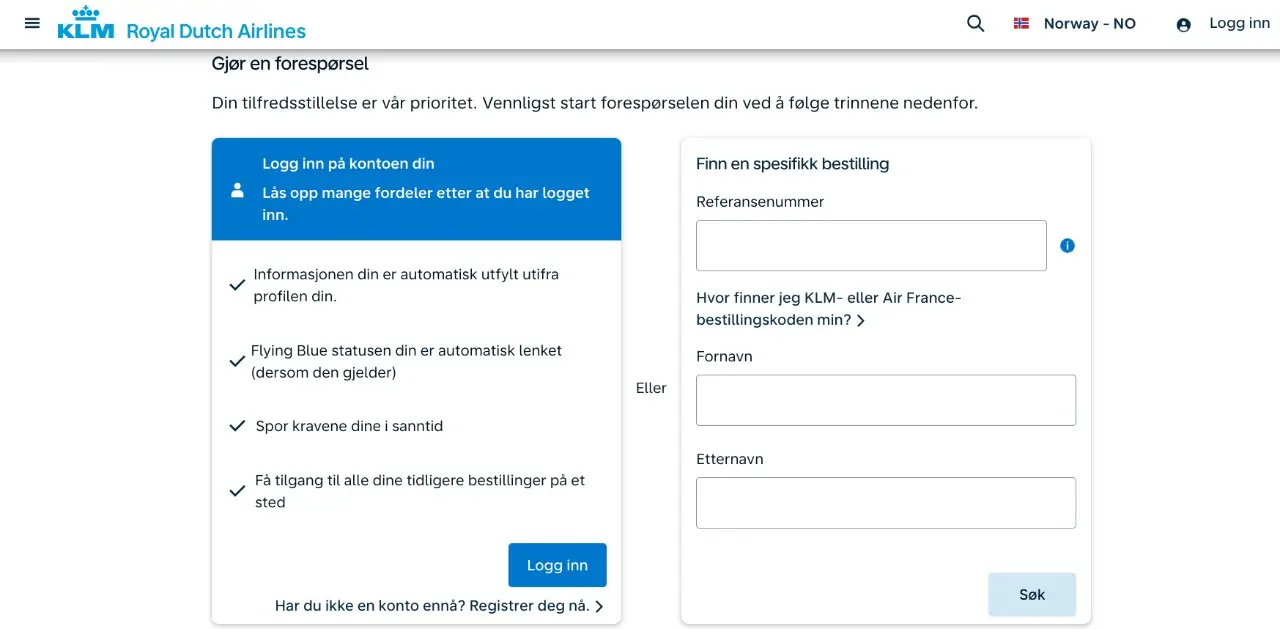Click 'Informasjonen din er automatisk utfylt' text
The width and height of the screenshot is (1280, 629).
406,285
